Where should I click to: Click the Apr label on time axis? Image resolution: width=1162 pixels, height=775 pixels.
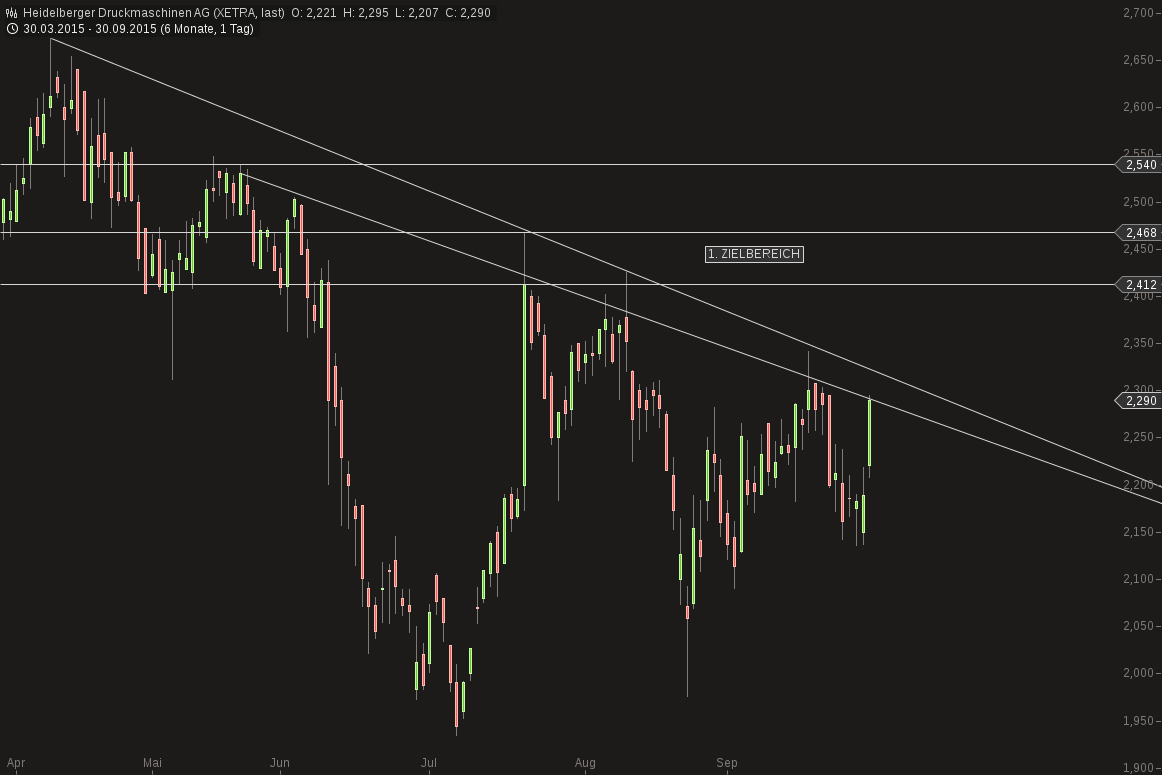[x=16, y=762]
